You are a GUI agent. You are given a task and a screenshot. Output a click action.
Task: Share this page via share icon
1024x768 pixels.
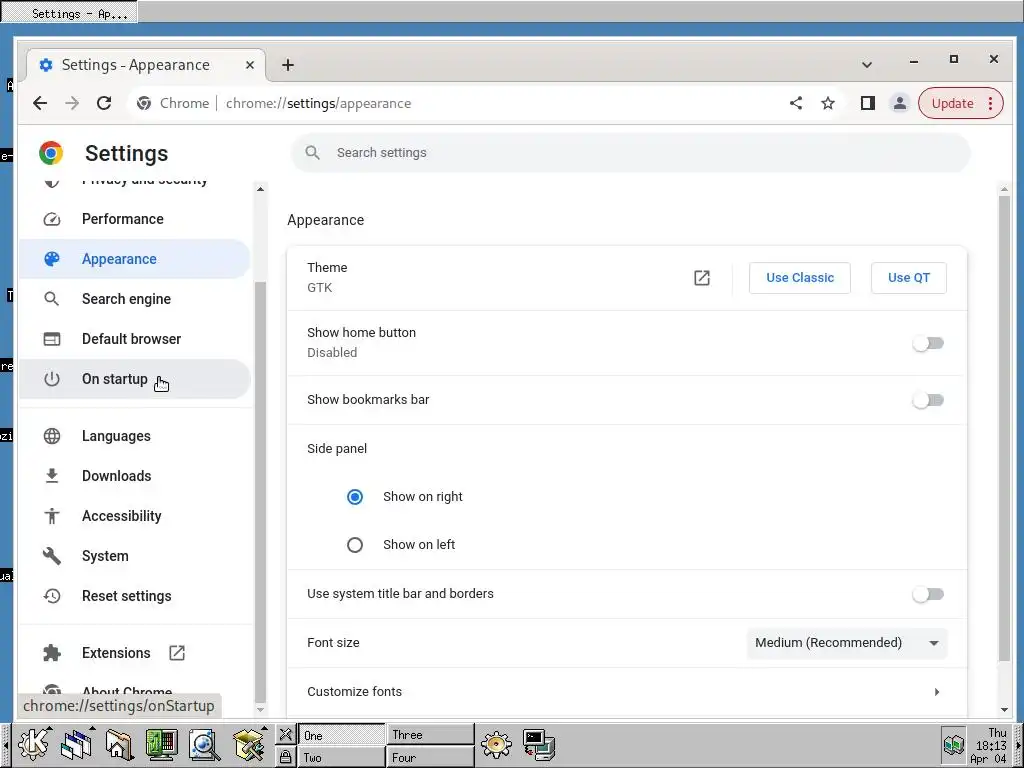pyautogui.click(x=796, y=103)
